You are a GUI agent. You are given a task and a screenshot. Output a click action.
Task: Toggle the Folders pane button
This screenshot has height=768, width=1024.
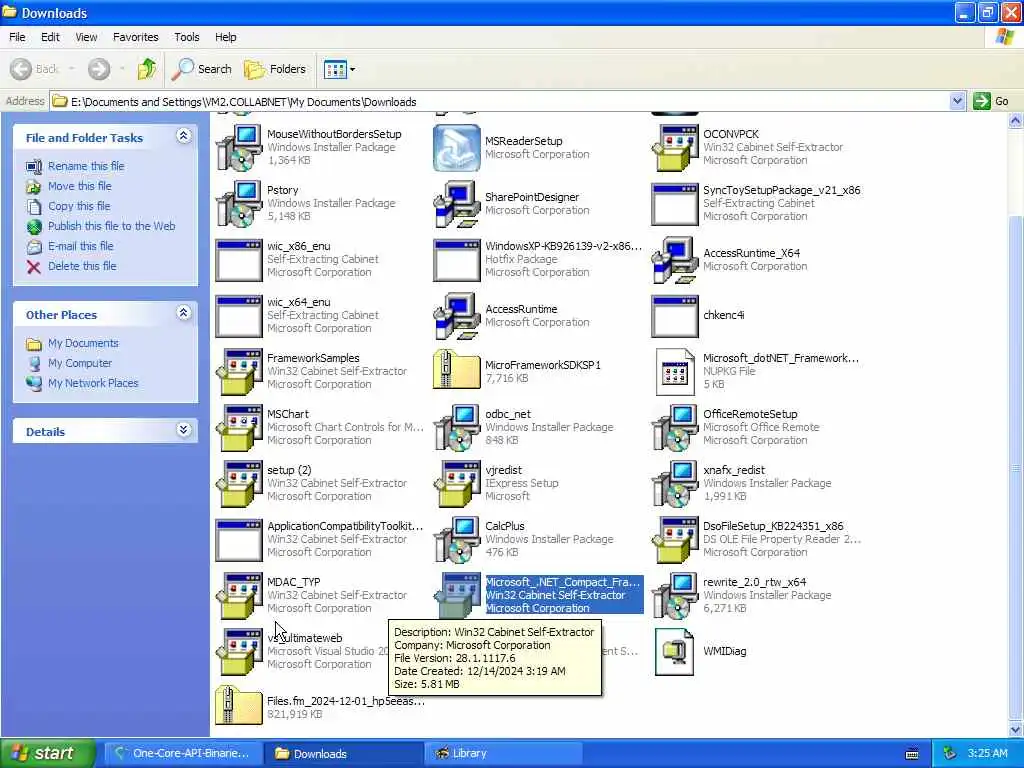pos(274,69)
